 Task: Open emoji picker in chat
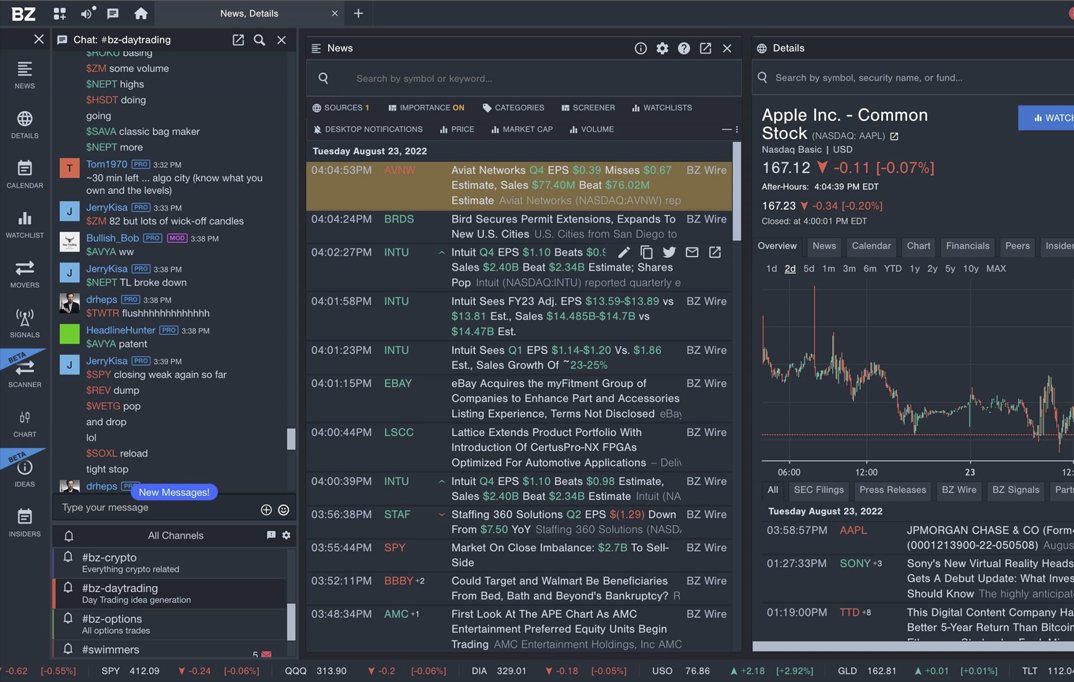click(284, 509)
